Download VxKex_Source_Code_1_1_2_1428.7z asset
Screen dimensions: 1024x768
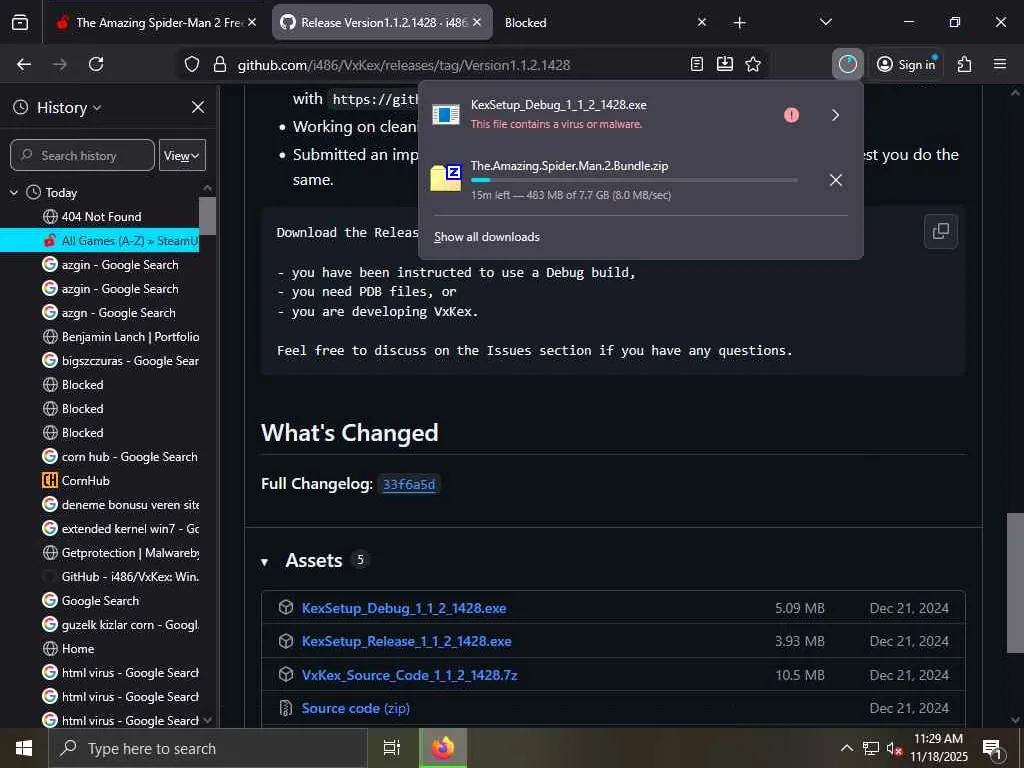(x=409, y=675)
